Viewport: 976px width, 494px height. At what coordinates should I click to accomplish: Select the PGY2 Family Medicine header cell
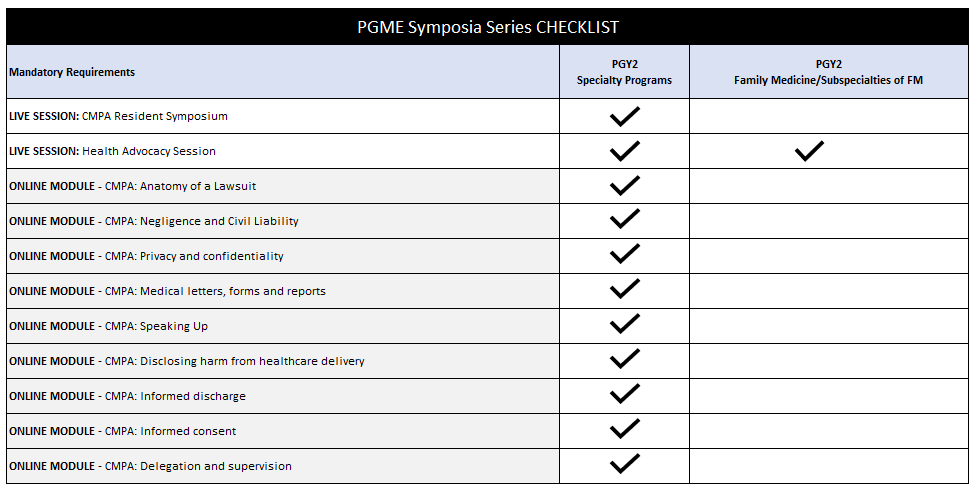coord(828,72)
